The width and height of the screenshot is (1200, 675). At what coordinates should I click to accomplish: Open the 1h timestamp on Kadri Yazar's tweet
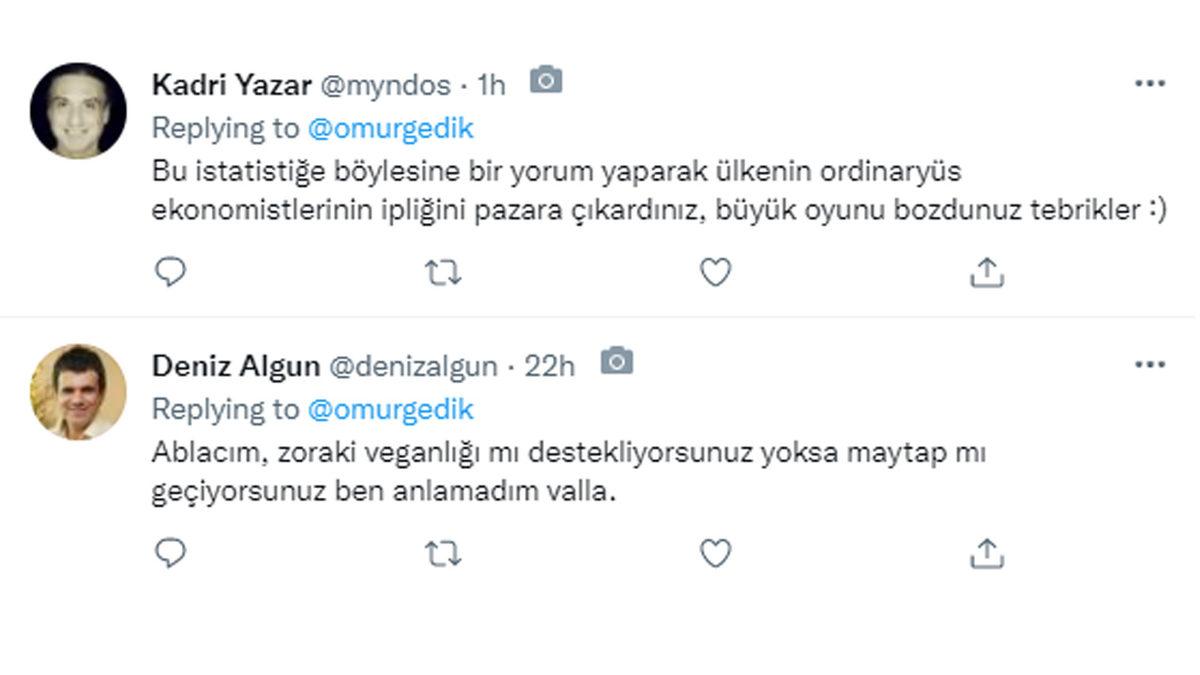pyautogui.click(x=489, y=85)
